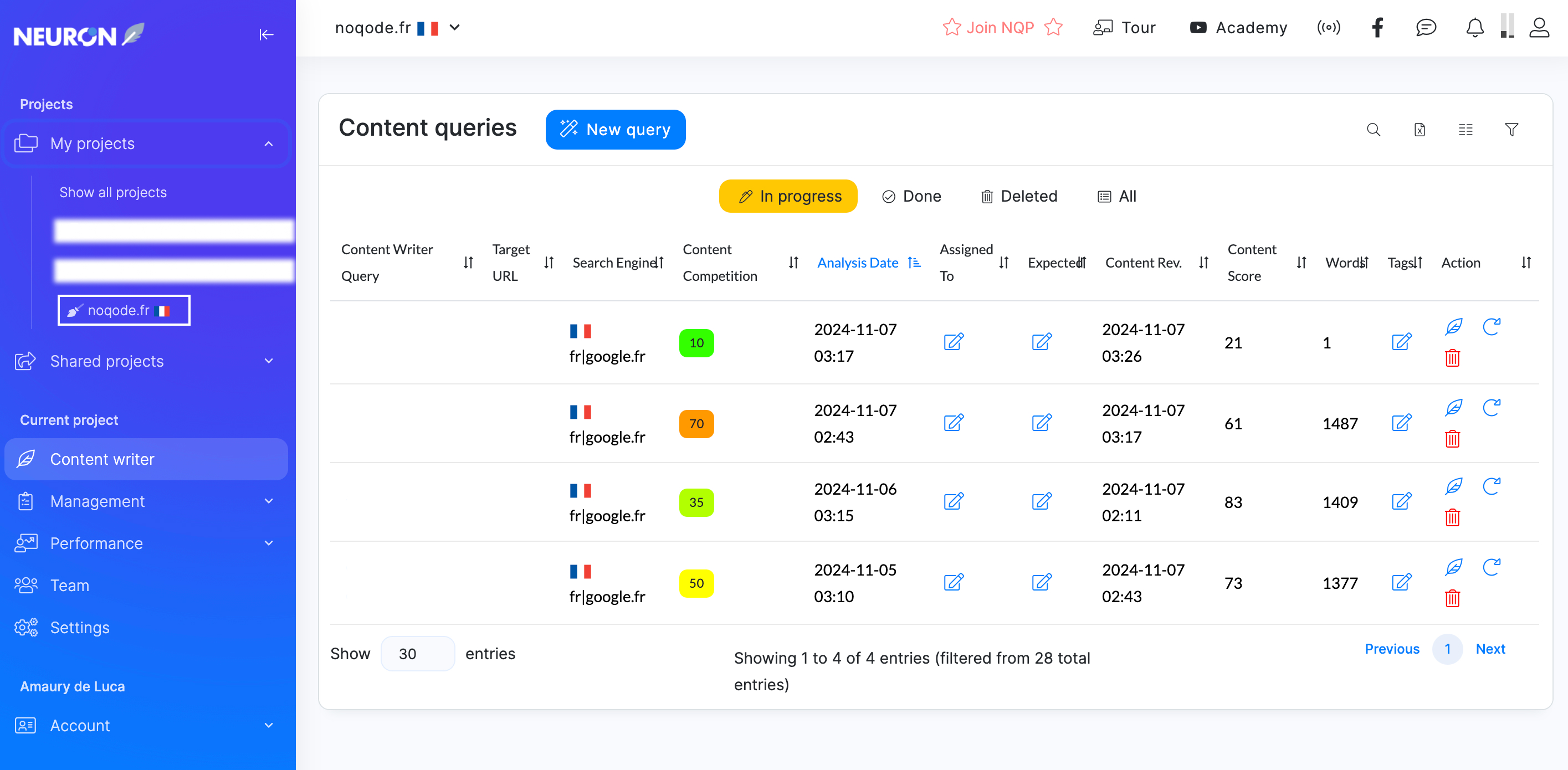Viewport: 1568px width, 770px height.
Task: Switch to the All tab above the table
Action: (1117, 196)
